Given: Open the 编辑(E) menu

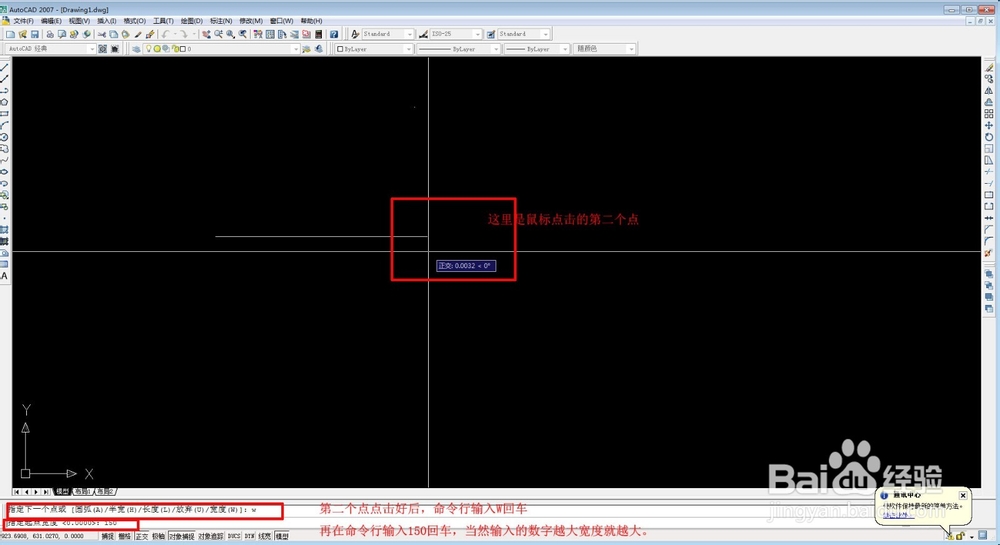Looking at the screenshot, I should click(x=51, y=20).
